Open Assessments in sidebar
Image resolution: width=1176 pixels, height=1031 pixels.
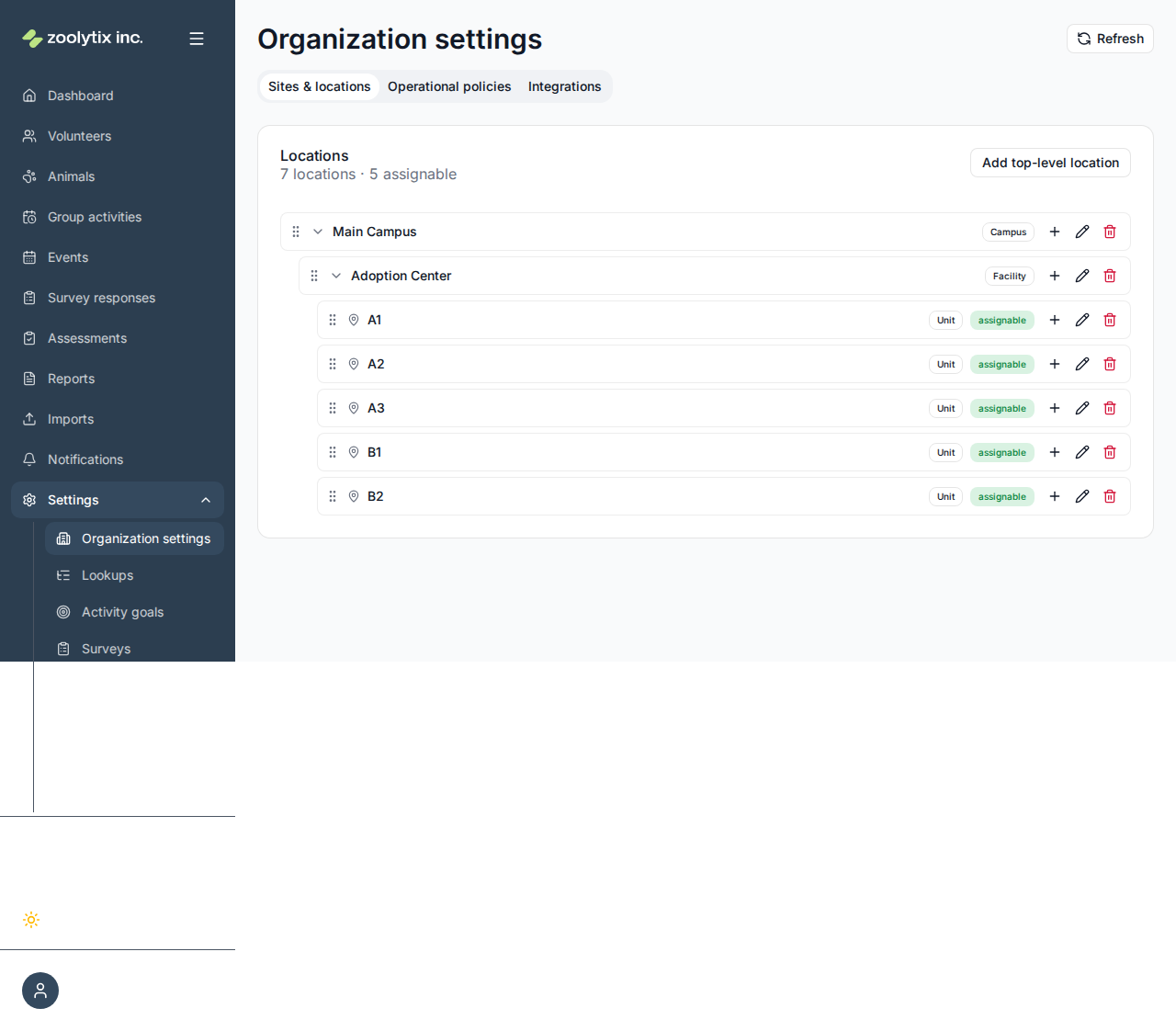(x=118, y=338)
